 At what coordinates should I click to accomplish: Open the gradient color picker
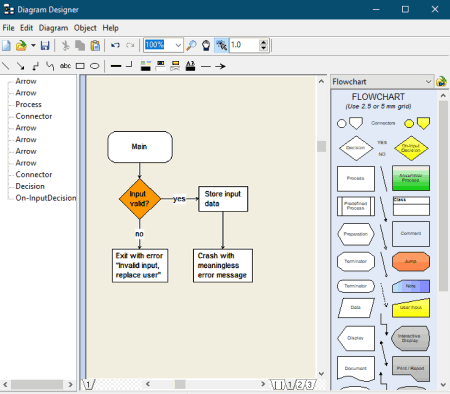[x=175, y=66]
